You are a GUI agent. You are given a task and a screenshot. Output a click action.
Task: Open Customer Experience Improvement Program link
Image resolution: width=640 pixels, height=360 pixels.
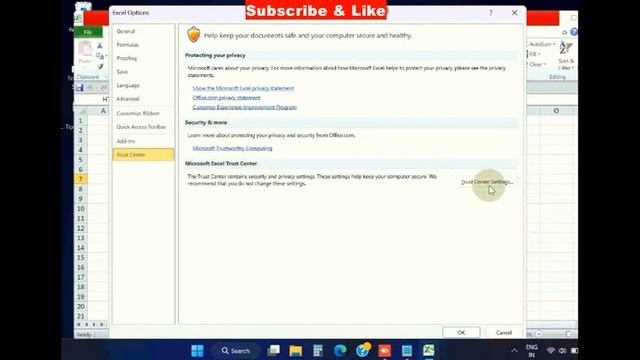[x=244, y=107]
